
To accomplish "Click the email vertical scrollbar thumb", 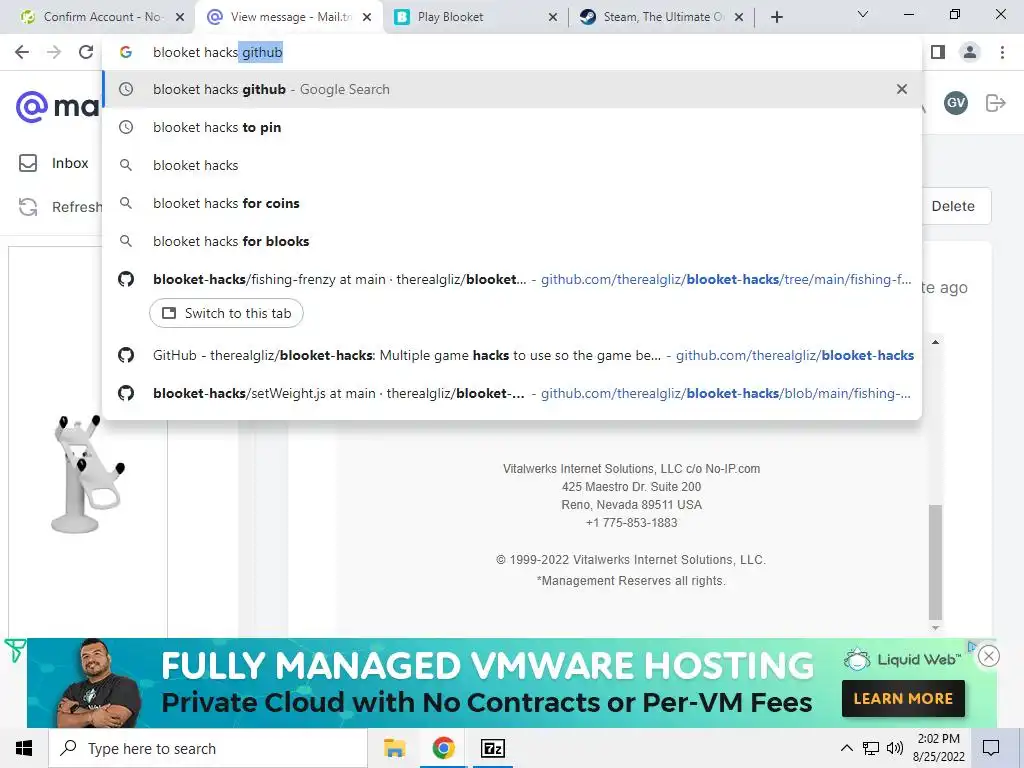I will pos(935,562).
